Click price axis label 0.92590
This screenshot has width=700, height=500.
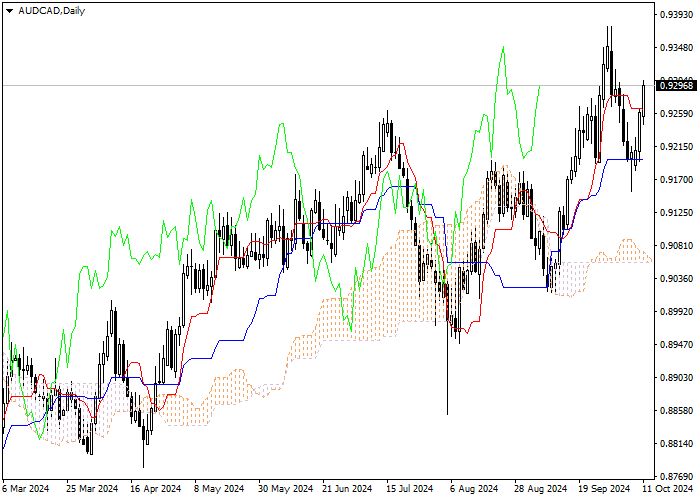pyautogui.click(x=677, y=114)
